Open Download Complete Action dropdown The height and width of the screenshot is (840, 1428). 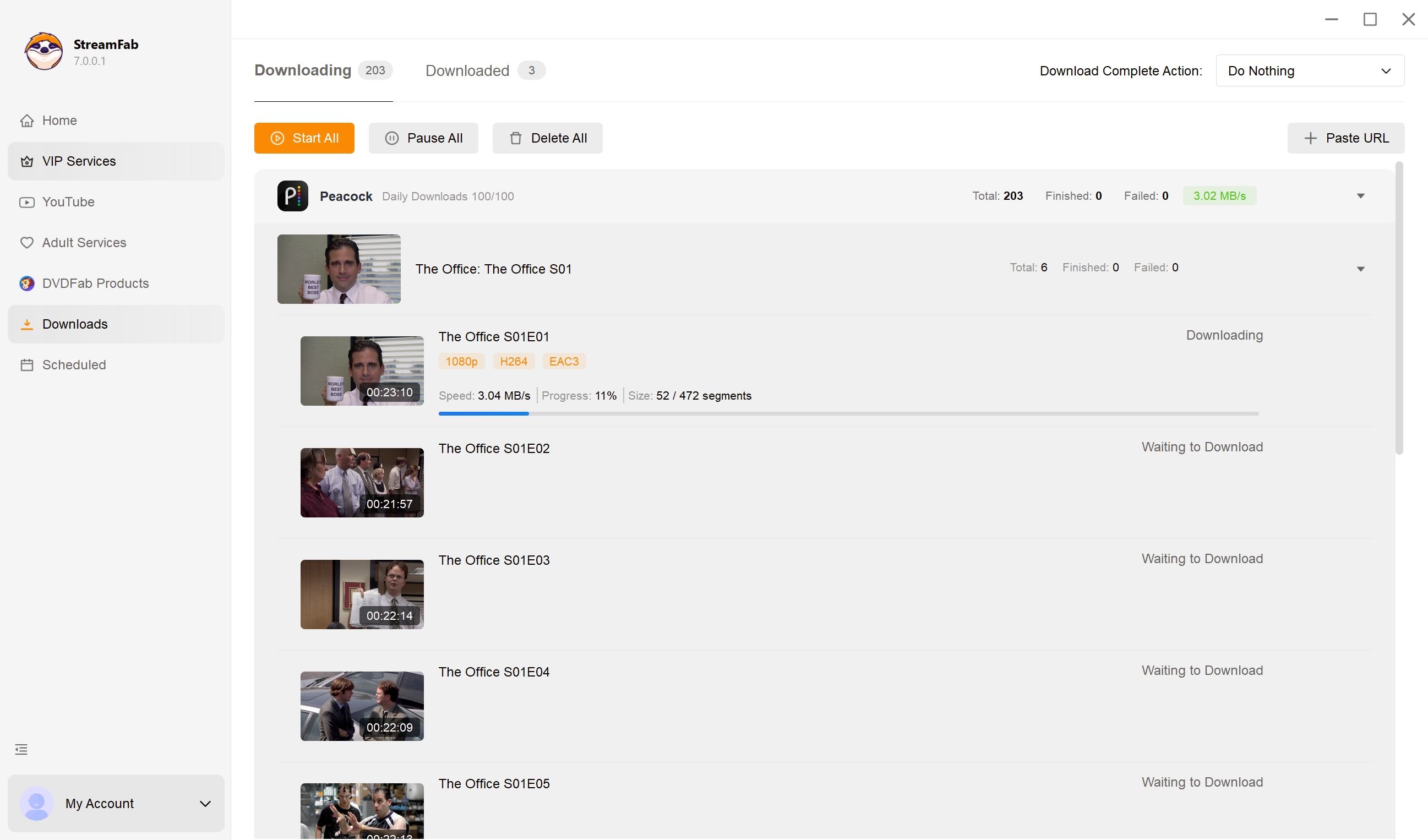point(1310,71)
